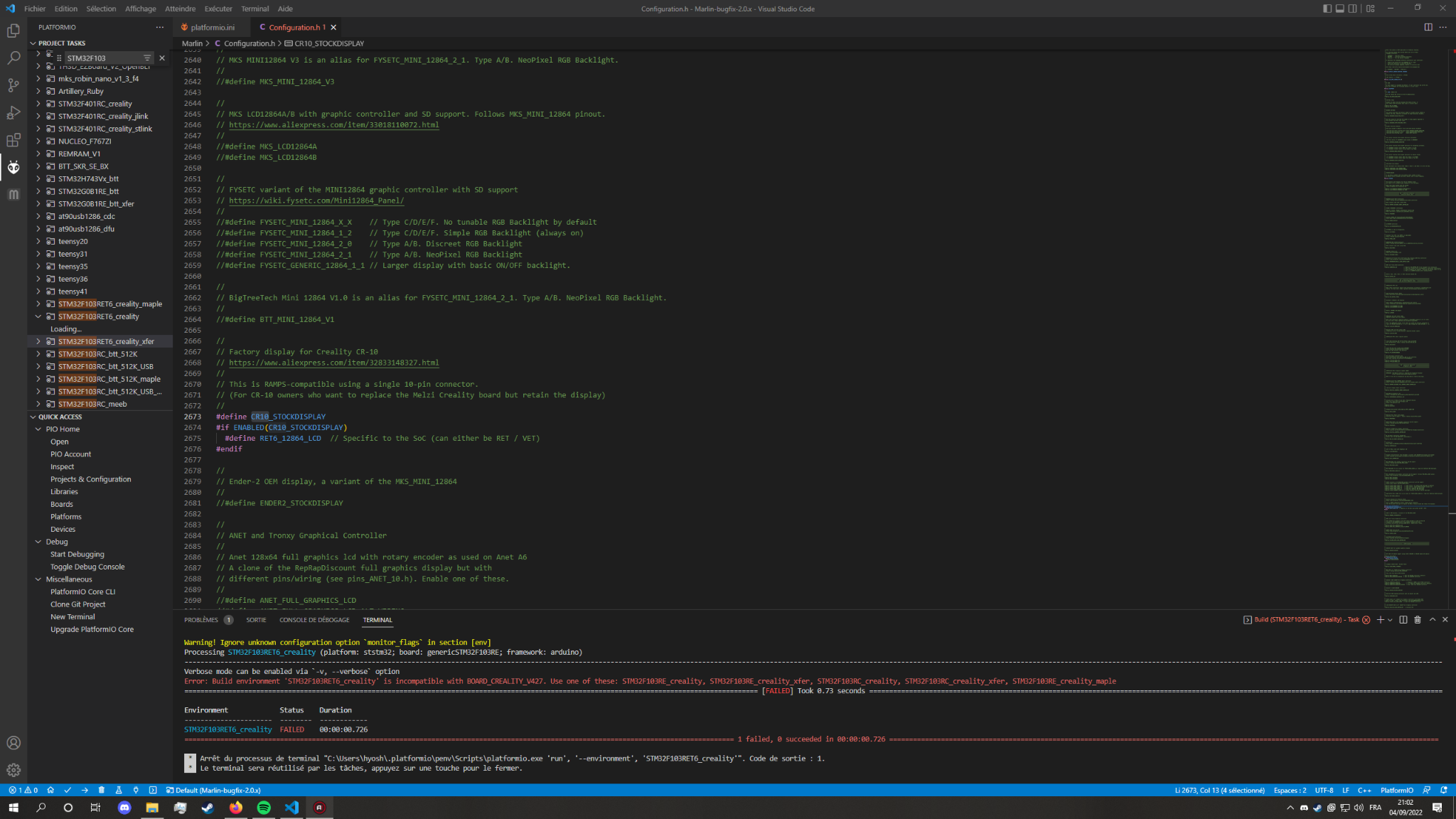
Task: Click PlatformIO Test flask icon in status bar
Action: [119, 790]
